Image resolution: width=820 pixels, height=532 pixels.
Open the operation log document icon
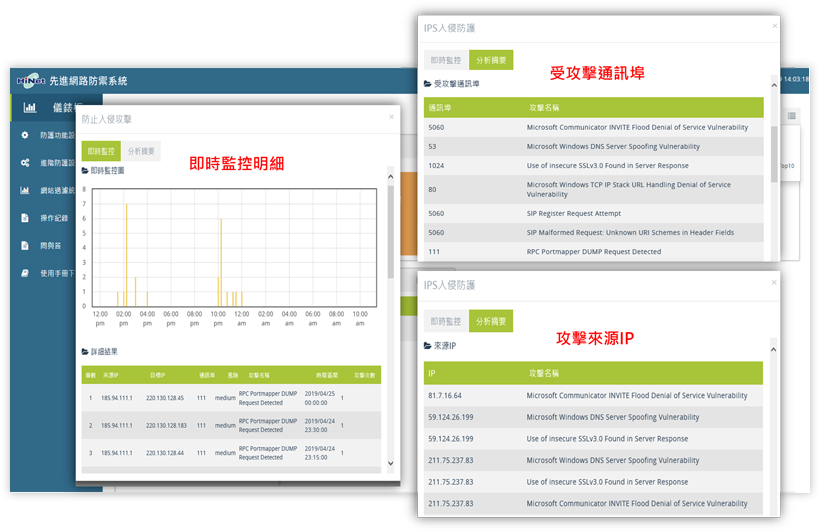pyautogui.click(x=25, y=218)
